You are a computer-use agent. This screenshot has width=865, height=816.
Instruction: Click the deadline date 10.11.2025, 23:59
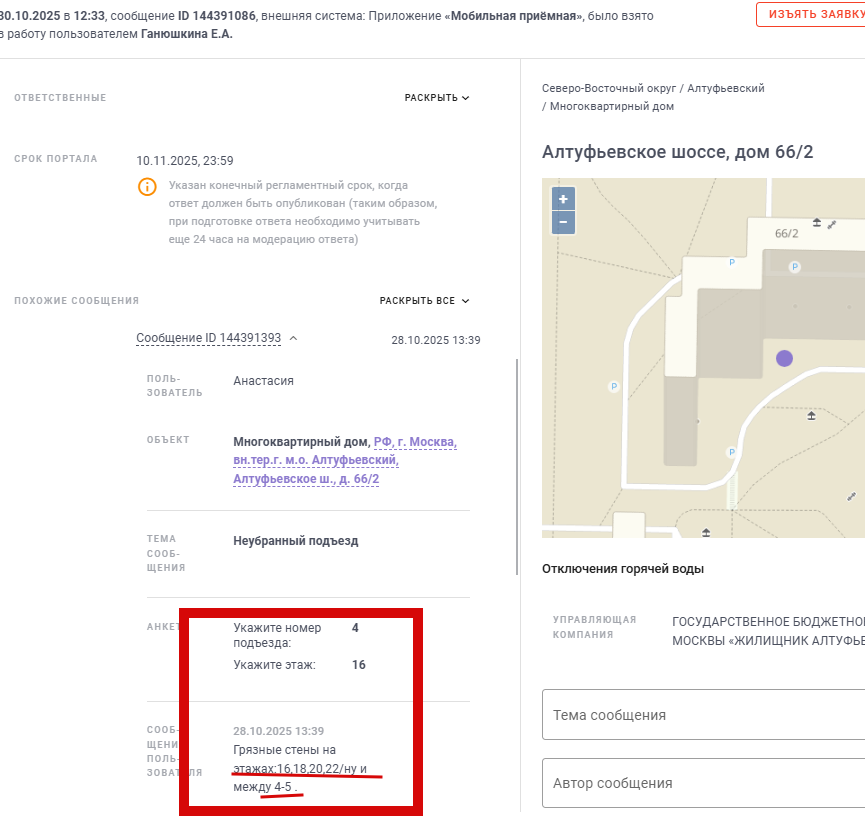185,161
